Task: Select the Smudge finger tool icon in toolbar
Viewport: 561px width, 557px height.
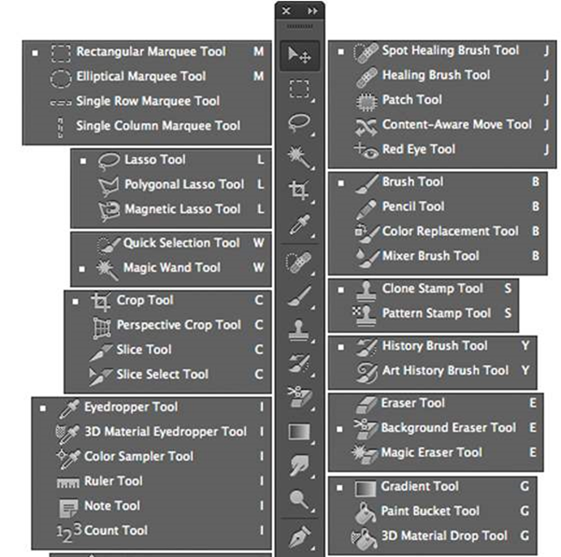Action: 299,465
